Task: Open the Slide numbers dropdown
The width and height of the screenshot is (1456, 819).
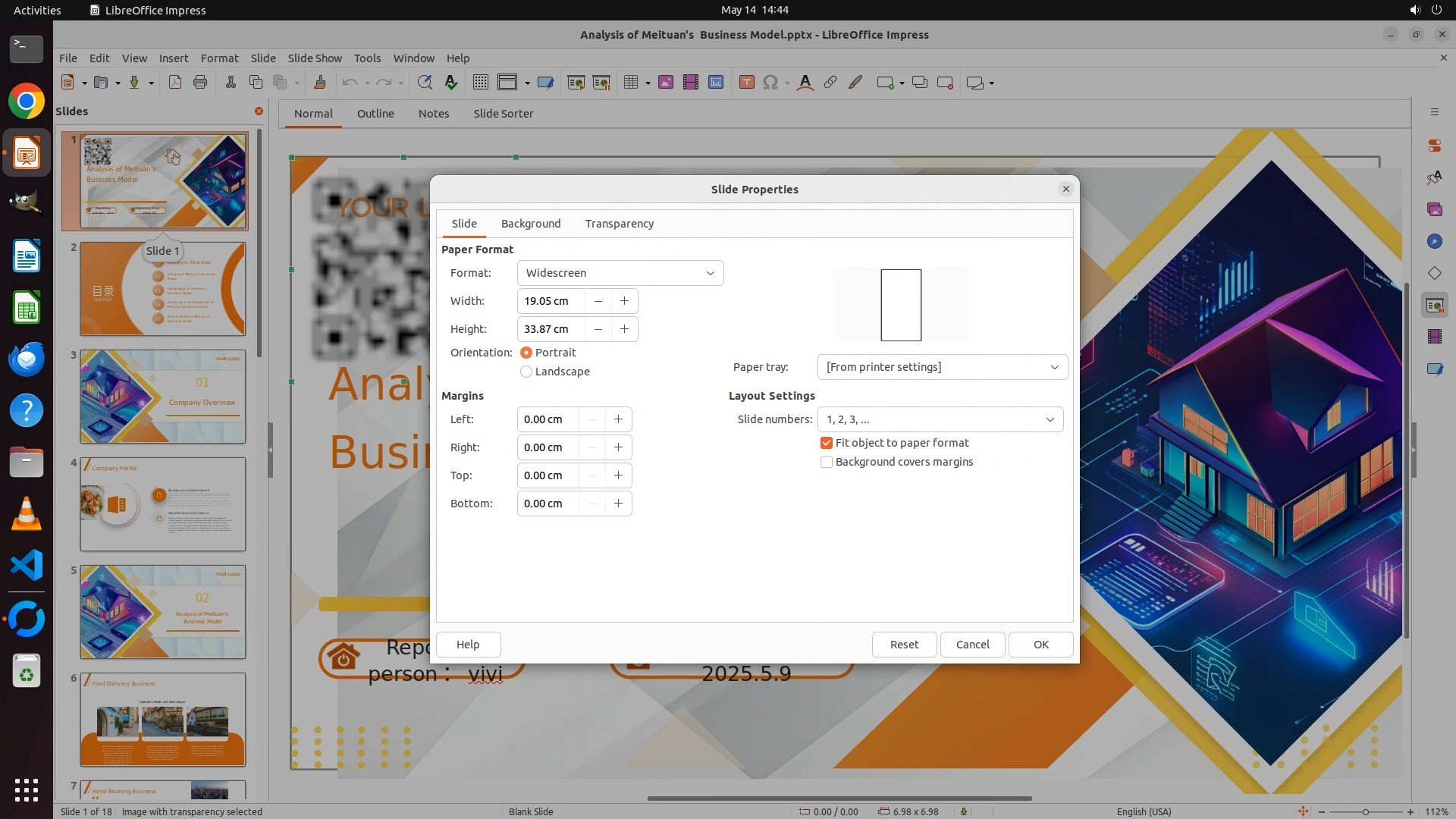Action: click(x=940, y=419)
